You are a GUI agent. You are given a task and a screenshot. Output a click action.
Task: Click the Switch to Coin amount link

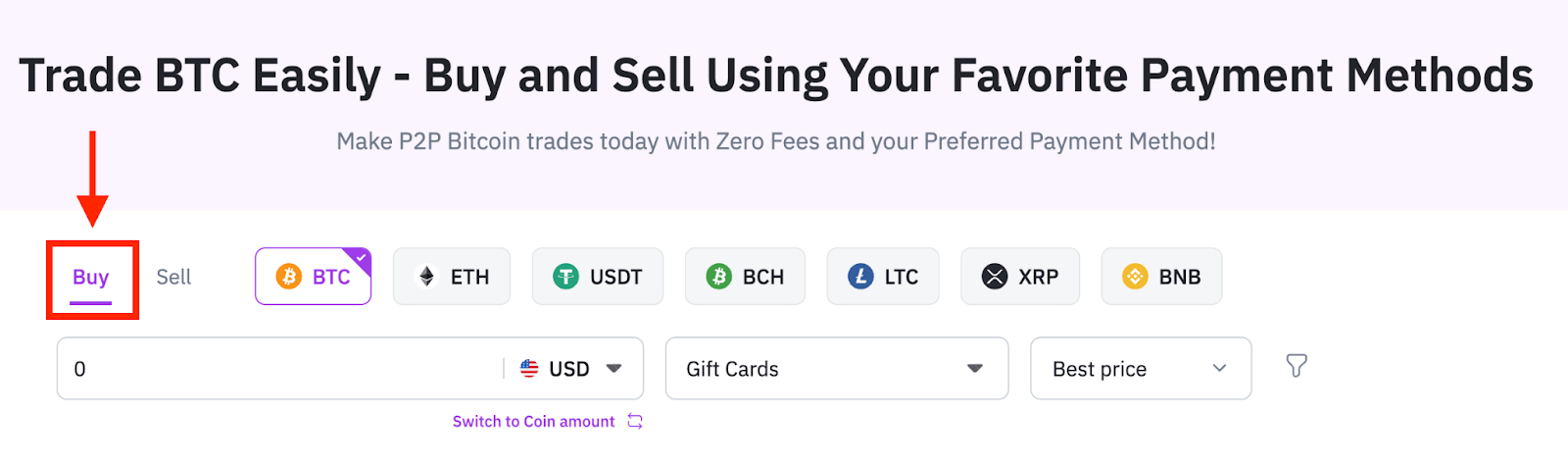click(534, 422)
